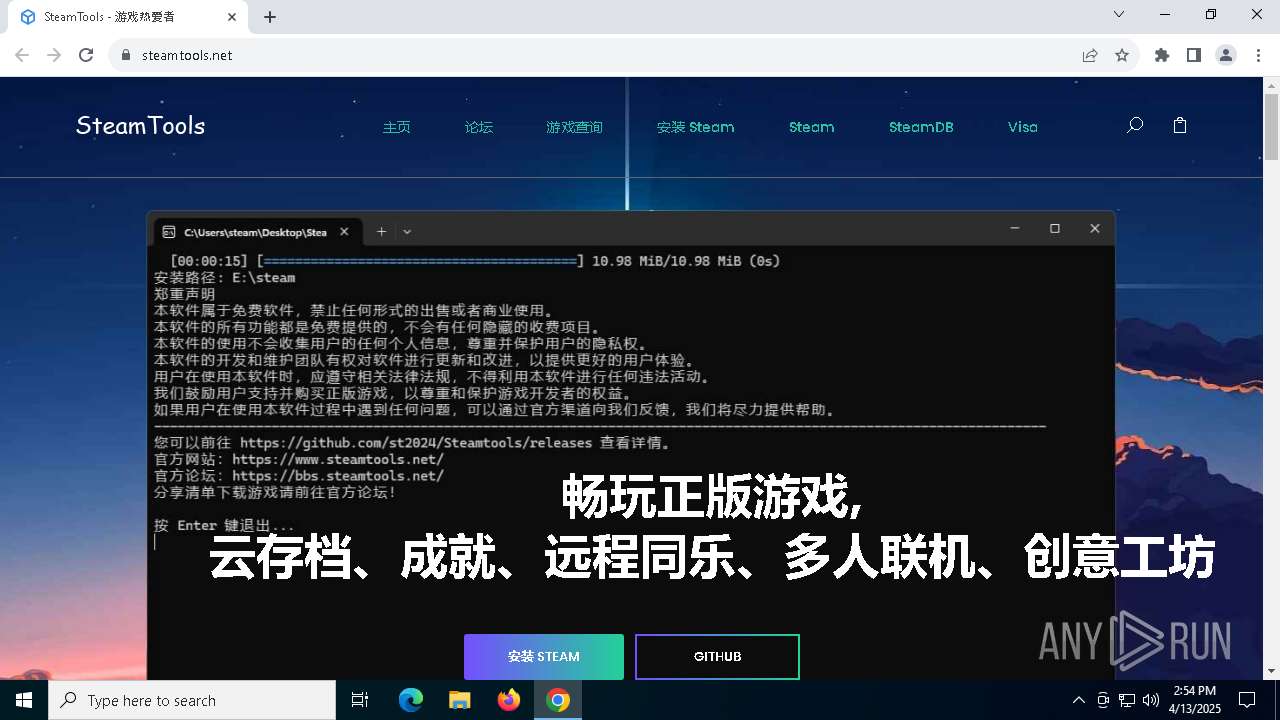Show hidden system tray icons

1078,700
